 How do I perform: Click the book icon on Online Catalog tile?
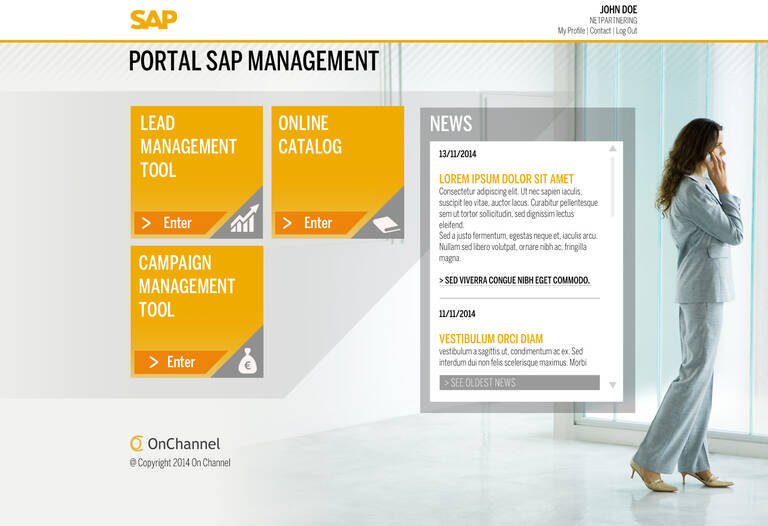tap(385, 224)
